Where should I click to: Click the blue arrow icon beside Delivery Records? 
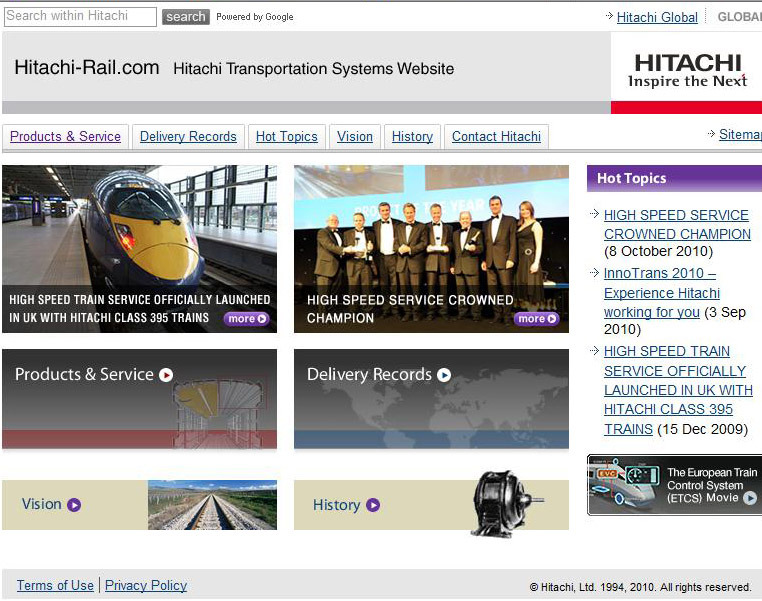pos(444,375)
